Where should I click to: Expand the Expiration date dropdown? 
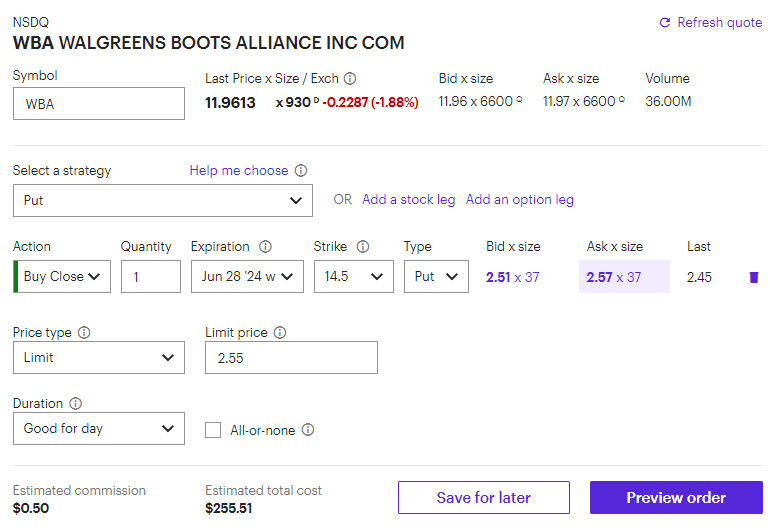[x=247, y=277]
